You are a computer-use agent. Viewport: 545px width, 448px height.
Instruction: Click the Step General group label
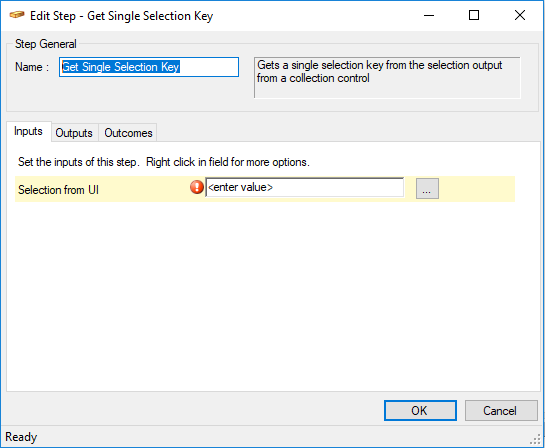tap(46, 44)
